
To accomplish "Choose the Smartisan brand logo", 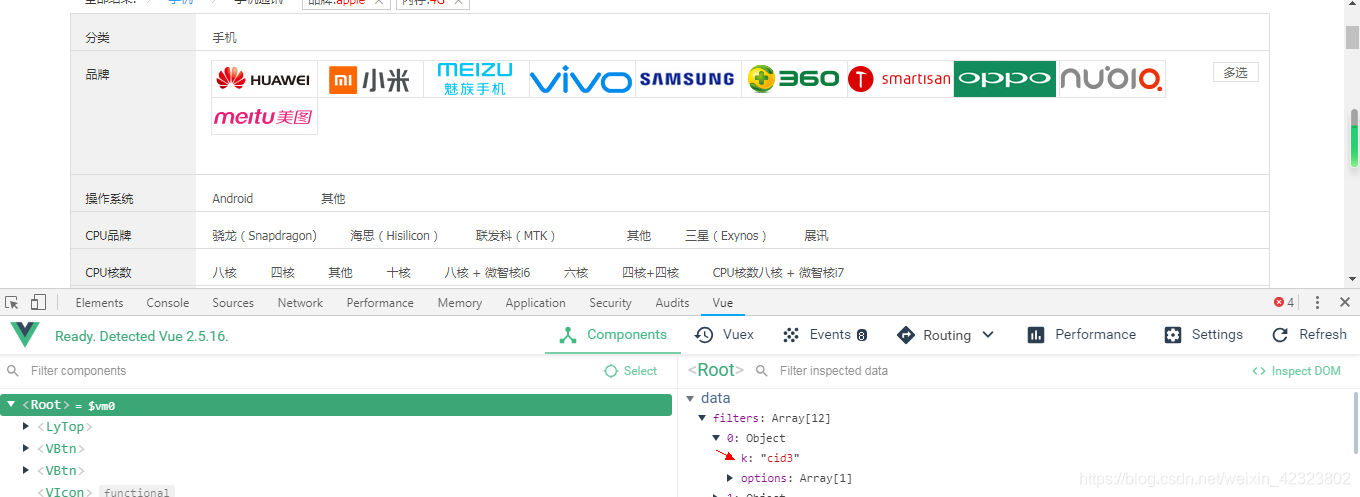I will pyautogui.click(x=900, y=79).
